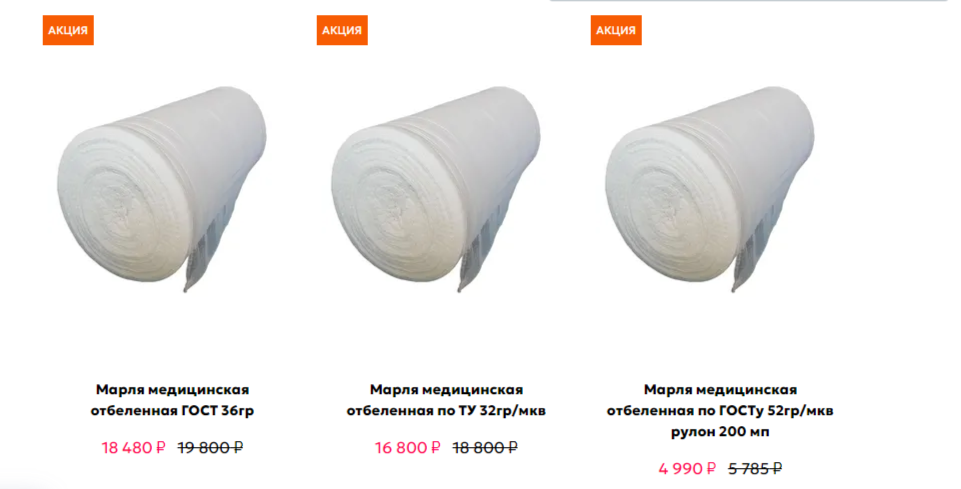Image resolution: width=961 pixels, height=489 pixels.
Task: Click the АКЦИЯ badge on the second product
Action: 342,30
